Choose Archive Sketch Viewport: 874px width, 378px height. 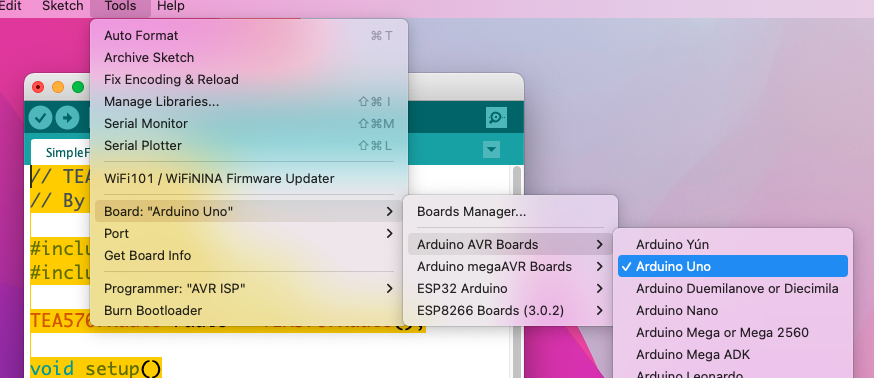(249, 57)
